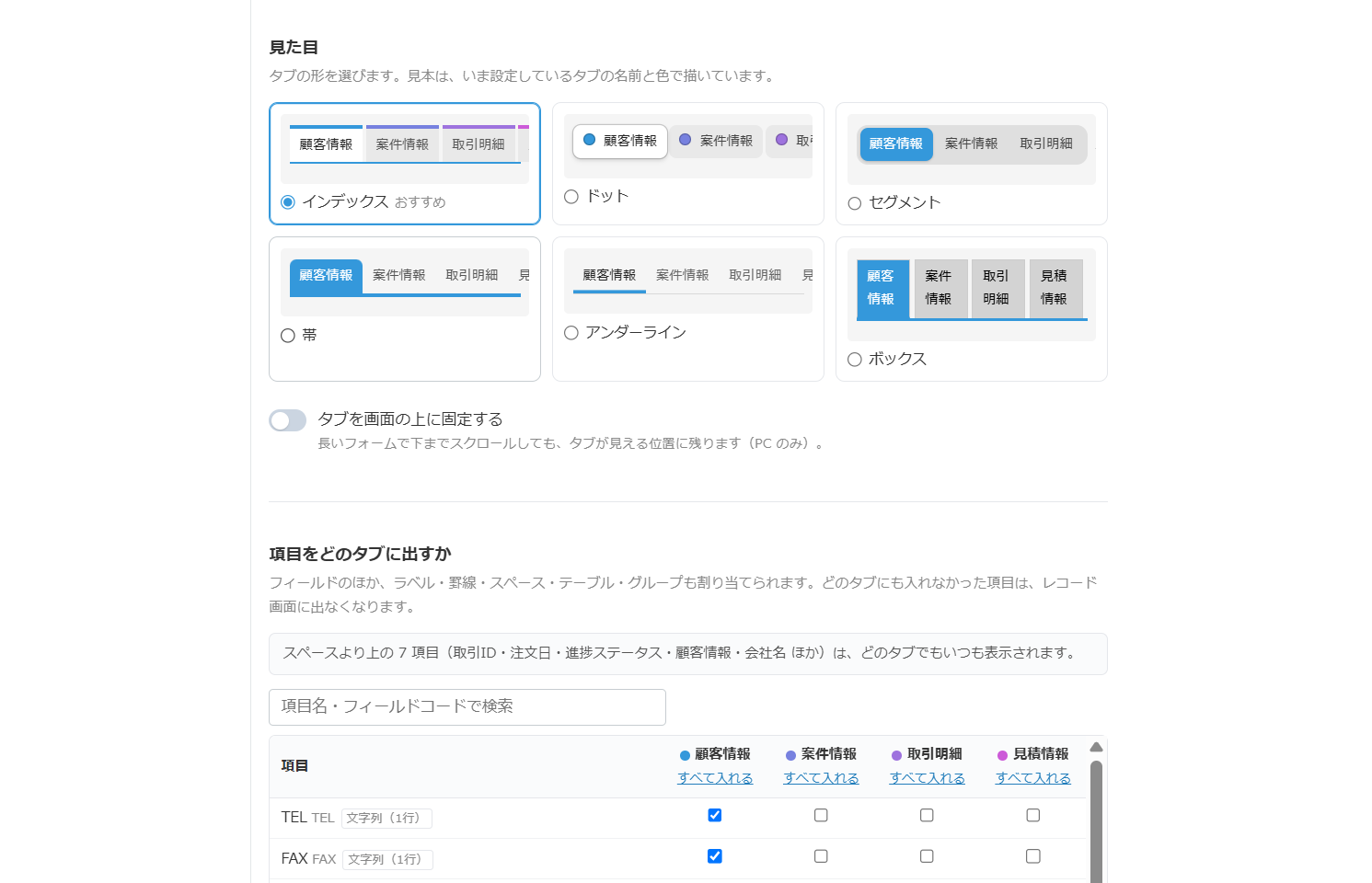1372x883 pixels.
Task: Click the インデックス style preview thumbnail
Action: click(x=405, y=149)
